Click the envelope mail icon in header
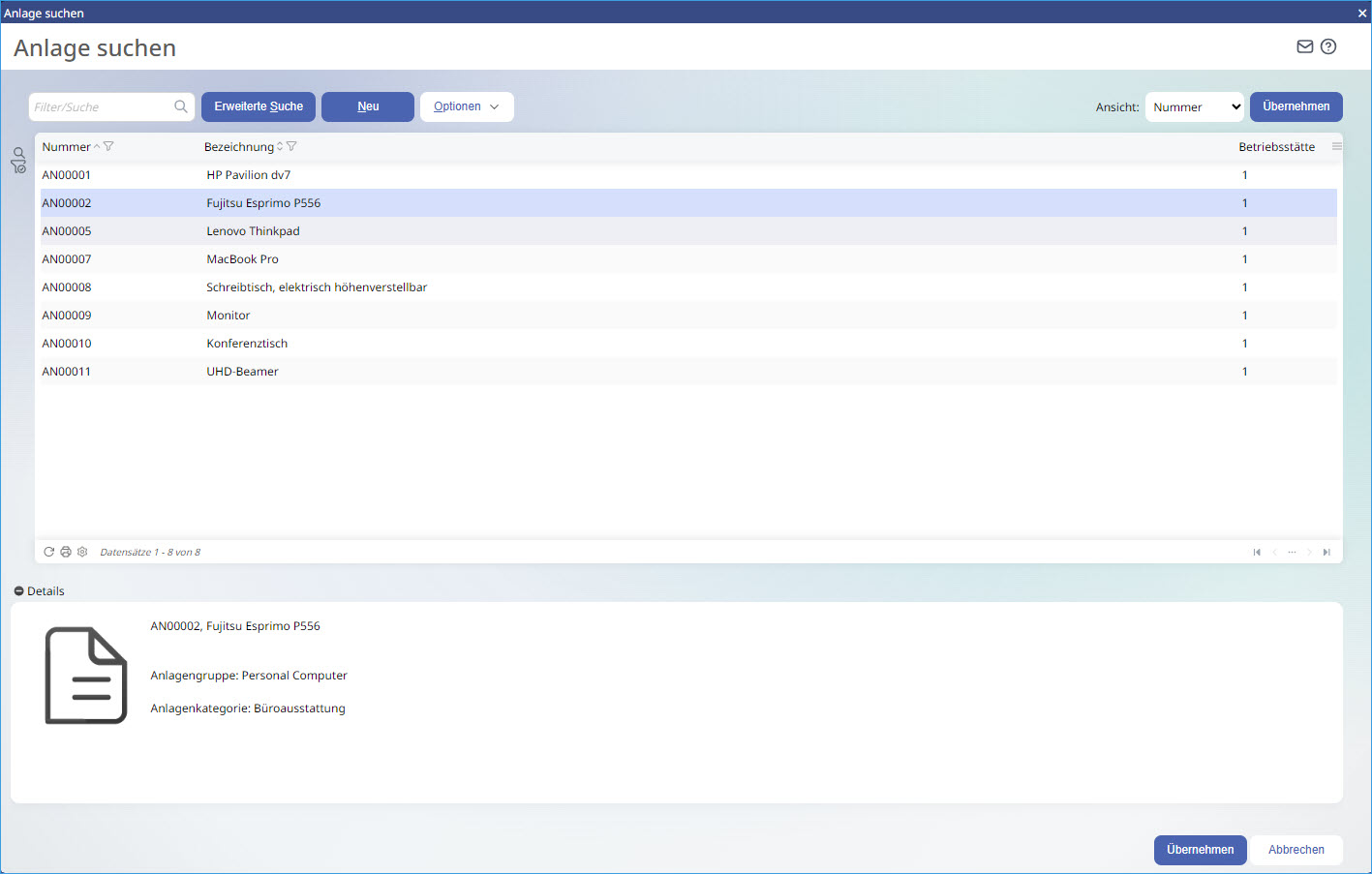 1304,46
